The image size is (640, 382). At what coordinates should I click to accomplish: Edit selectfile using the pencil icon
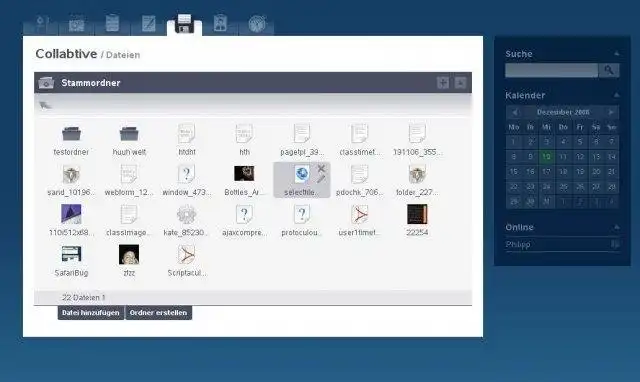point(321,179)
